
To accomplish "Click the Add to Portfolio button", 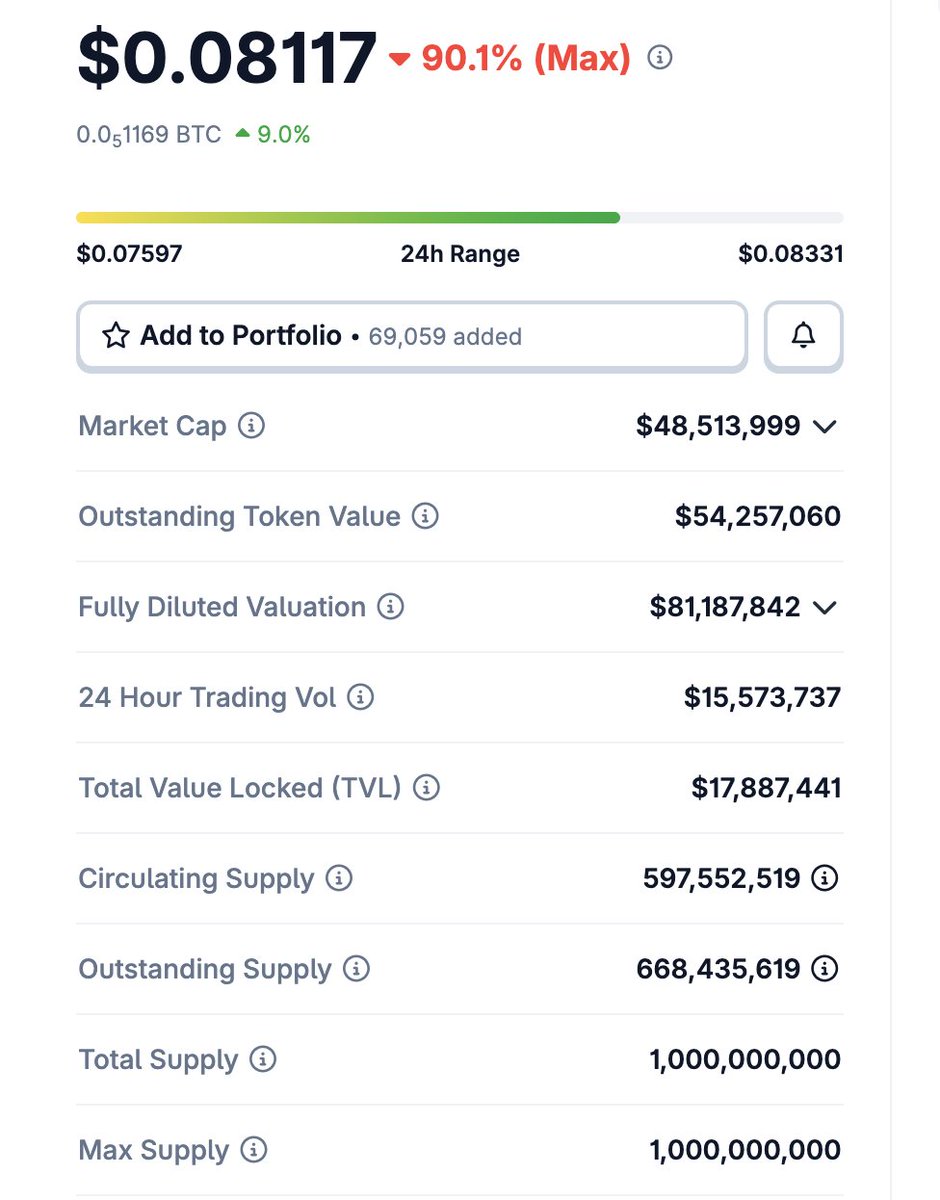I will [411, 336].
